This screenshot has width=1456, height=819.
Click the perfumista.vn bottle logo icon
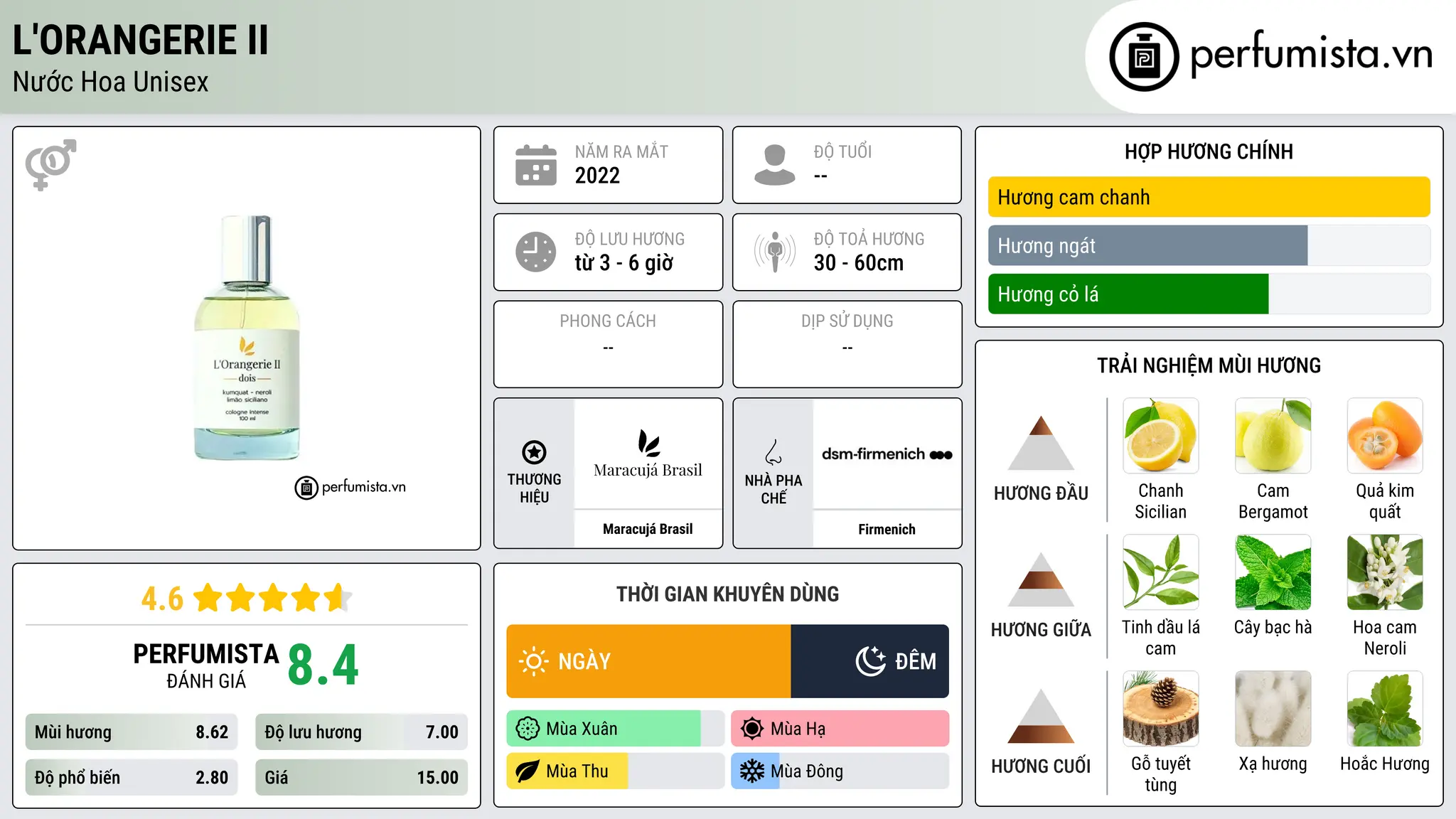1144,57
